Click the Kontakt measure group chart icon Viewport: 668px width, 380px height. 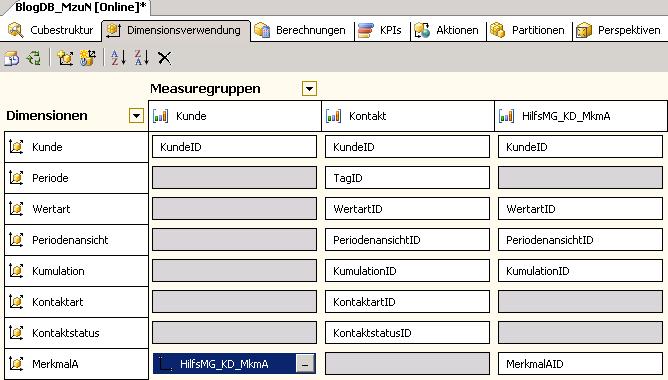334,116
